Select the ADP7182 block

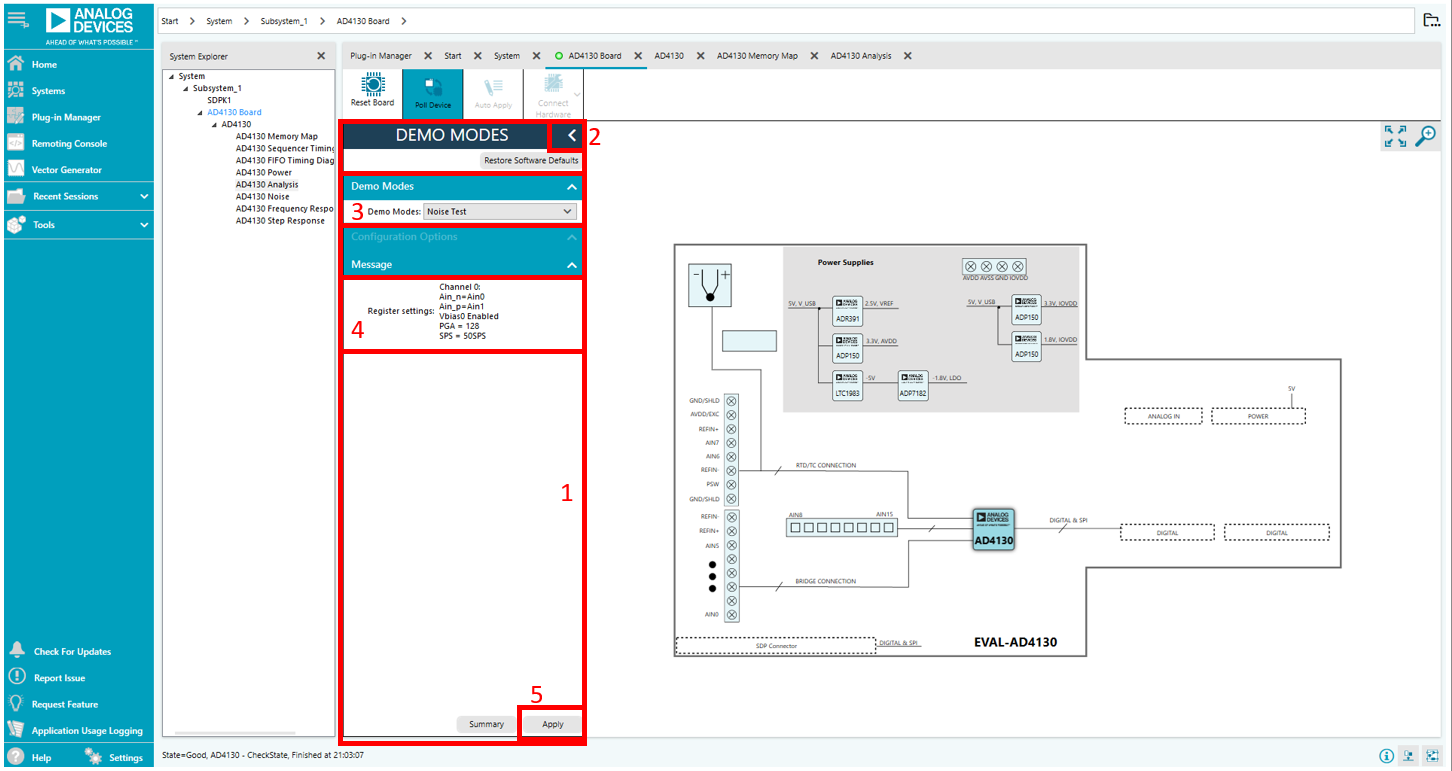pyautogui.click(x=913, y=385)
